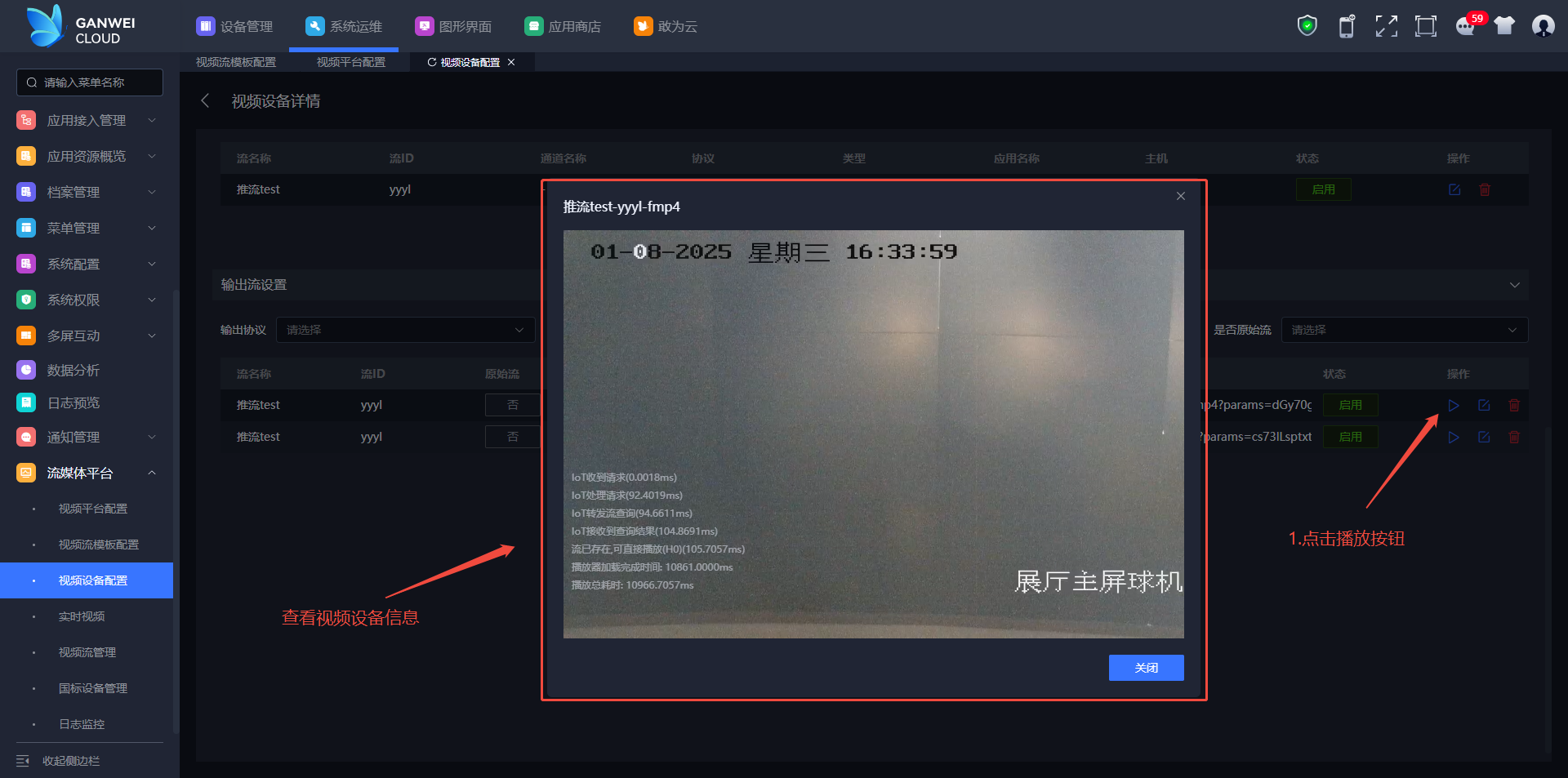Click the 应用接入管理 sidebar icon

26,120
